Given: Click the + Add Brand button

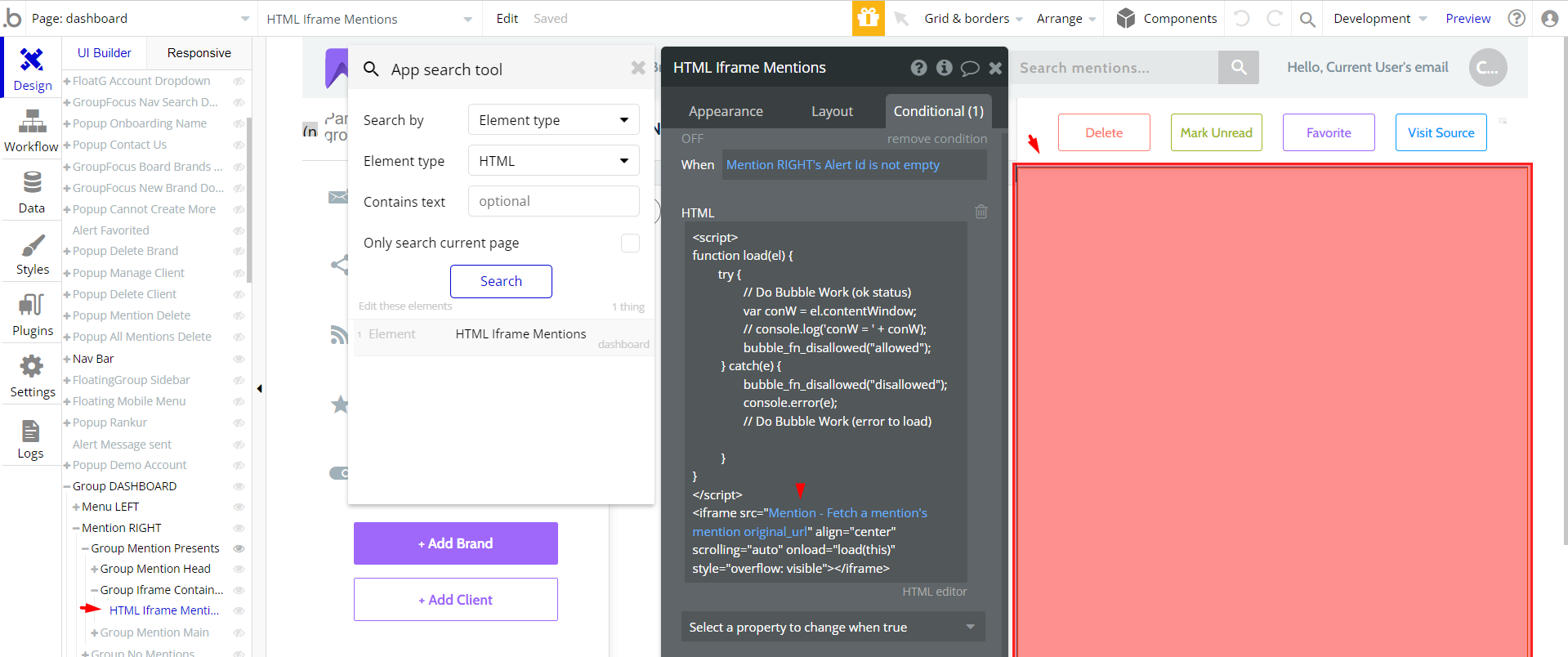Looking at the screenshot, I should (455, 543).
